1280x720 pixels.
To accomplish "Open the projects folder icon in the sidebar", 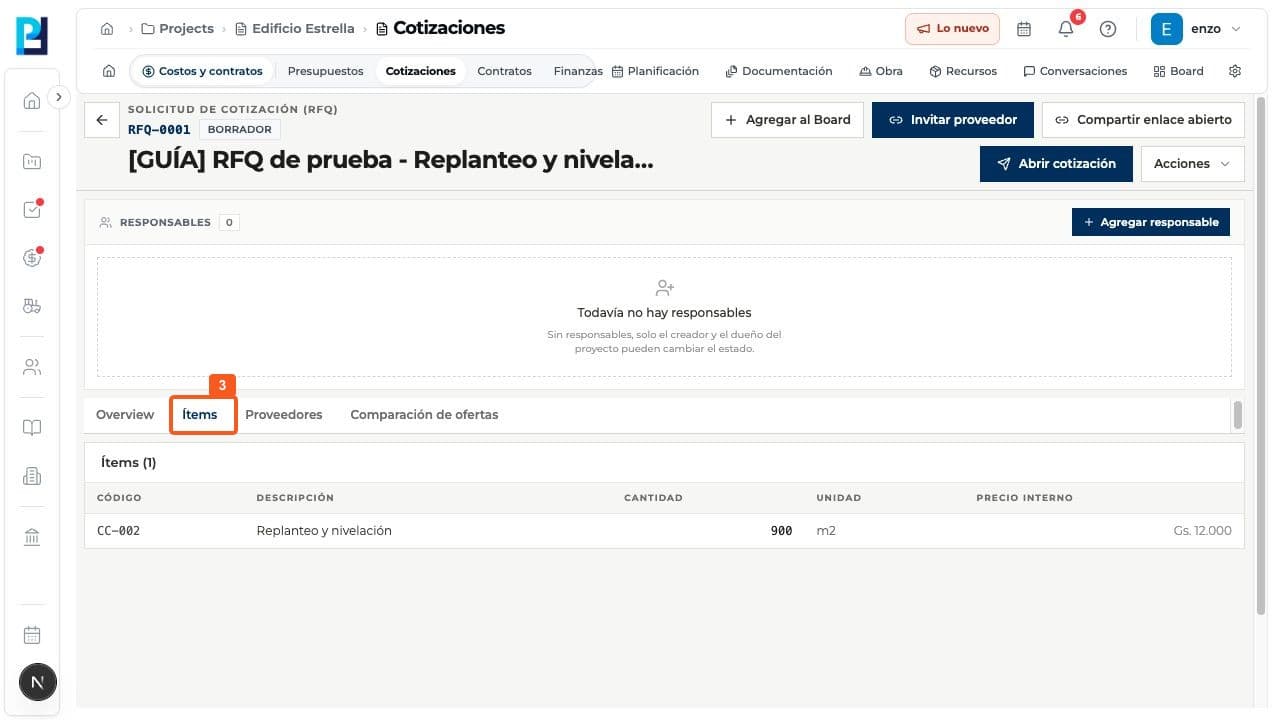I will pos(32,161).
